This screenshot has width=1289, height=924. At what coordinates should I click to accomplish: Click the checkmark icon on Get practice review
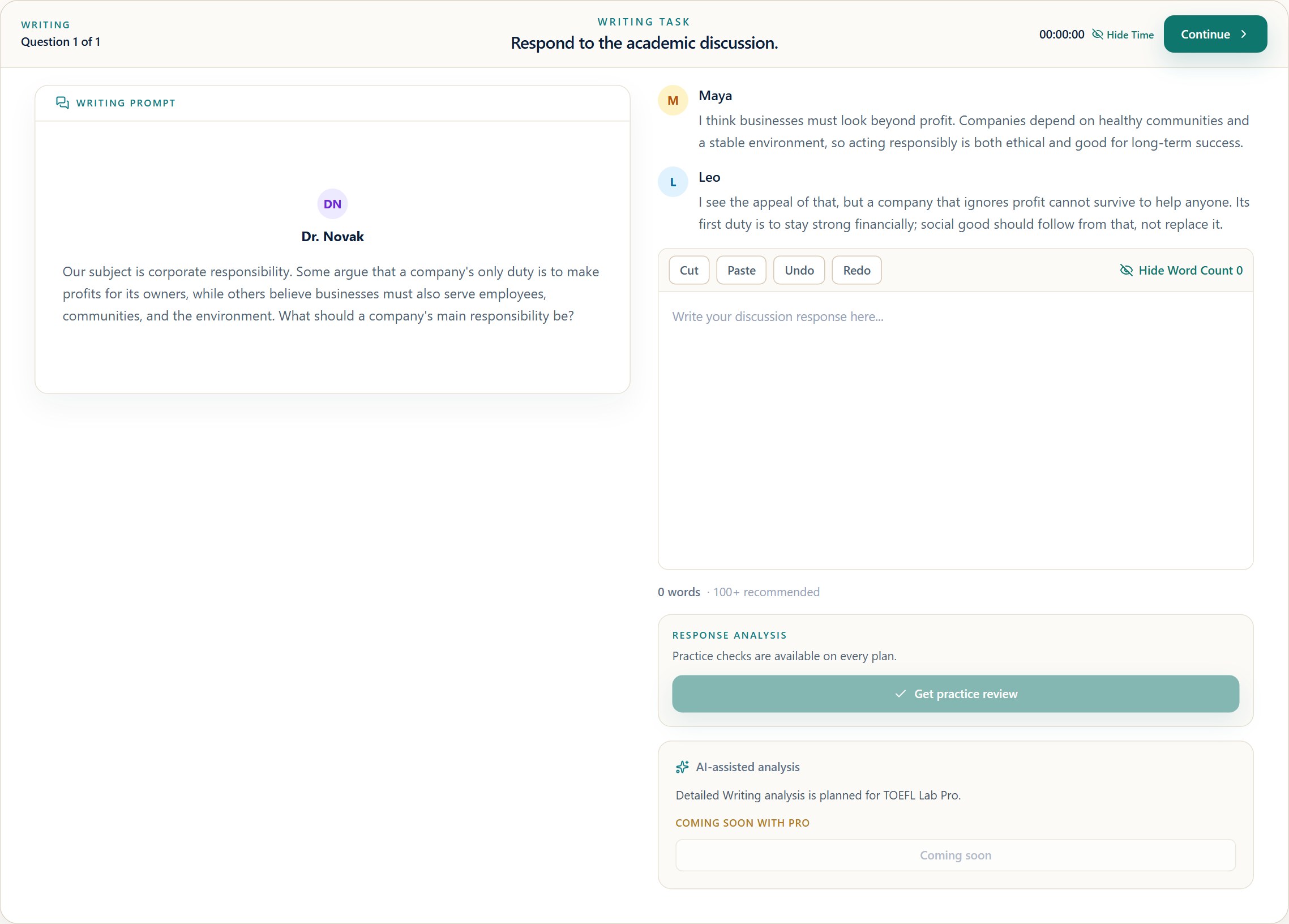click(x=900, y=694)
